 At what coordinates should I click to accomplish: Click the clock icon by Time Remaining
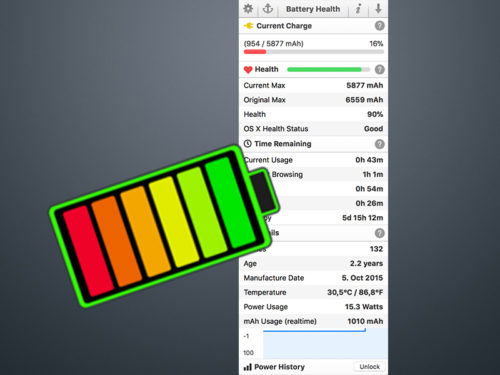pos(247,144)
